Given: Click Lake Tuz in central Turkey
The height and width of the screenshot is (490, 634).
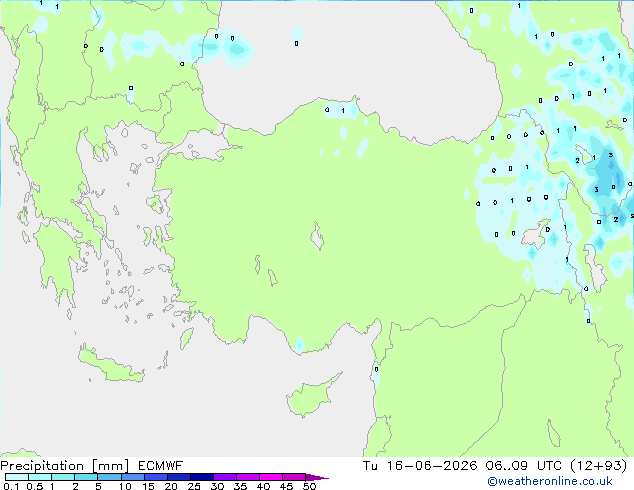Looking at the screenshot, I should [317, 236].
